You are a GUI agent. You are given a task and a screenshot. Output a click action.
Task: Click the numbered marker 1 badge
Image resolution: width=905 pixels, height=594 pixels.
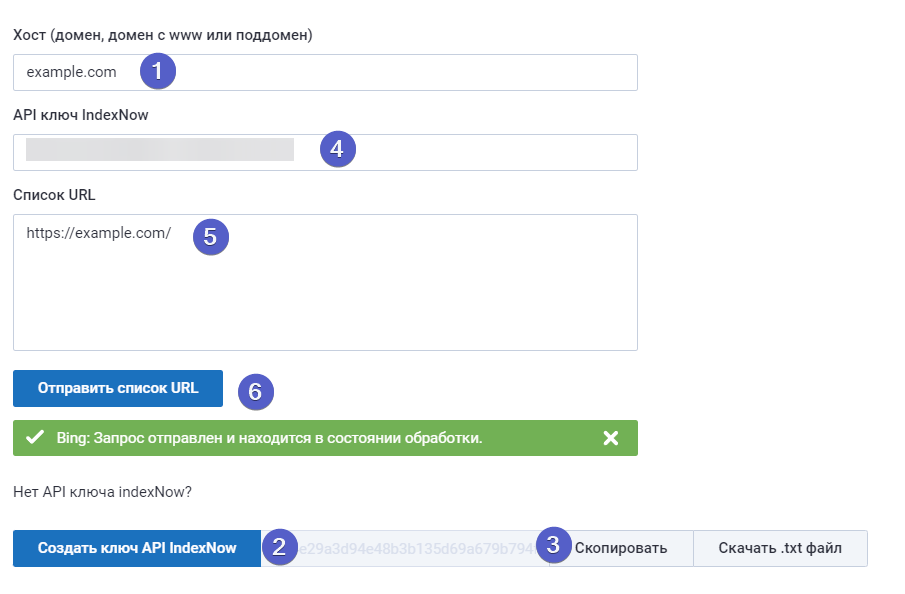(158, 71)
